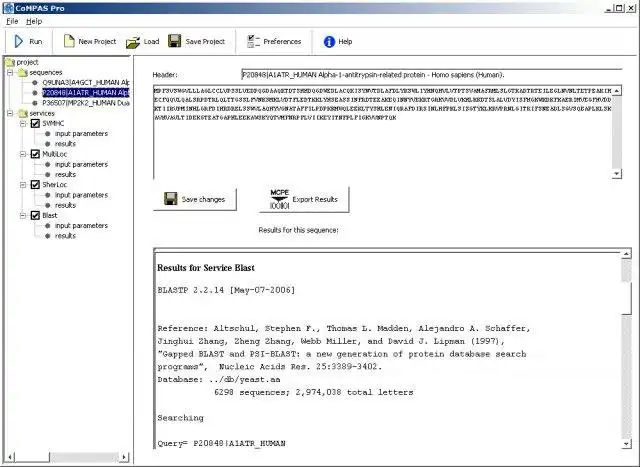This screenshot has width=640, height=467.
Task: Click the bullet before P36507|MP2K2_HUMAN
Action: [35, 103]
